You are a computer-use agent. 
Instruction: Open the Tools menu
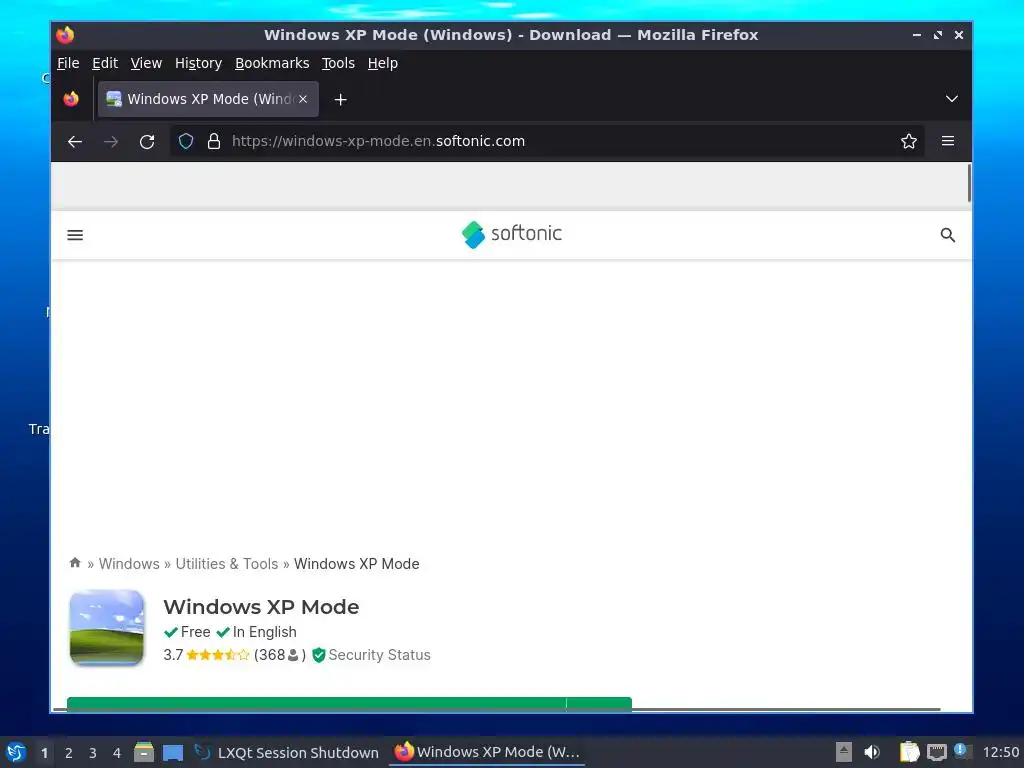338,63
